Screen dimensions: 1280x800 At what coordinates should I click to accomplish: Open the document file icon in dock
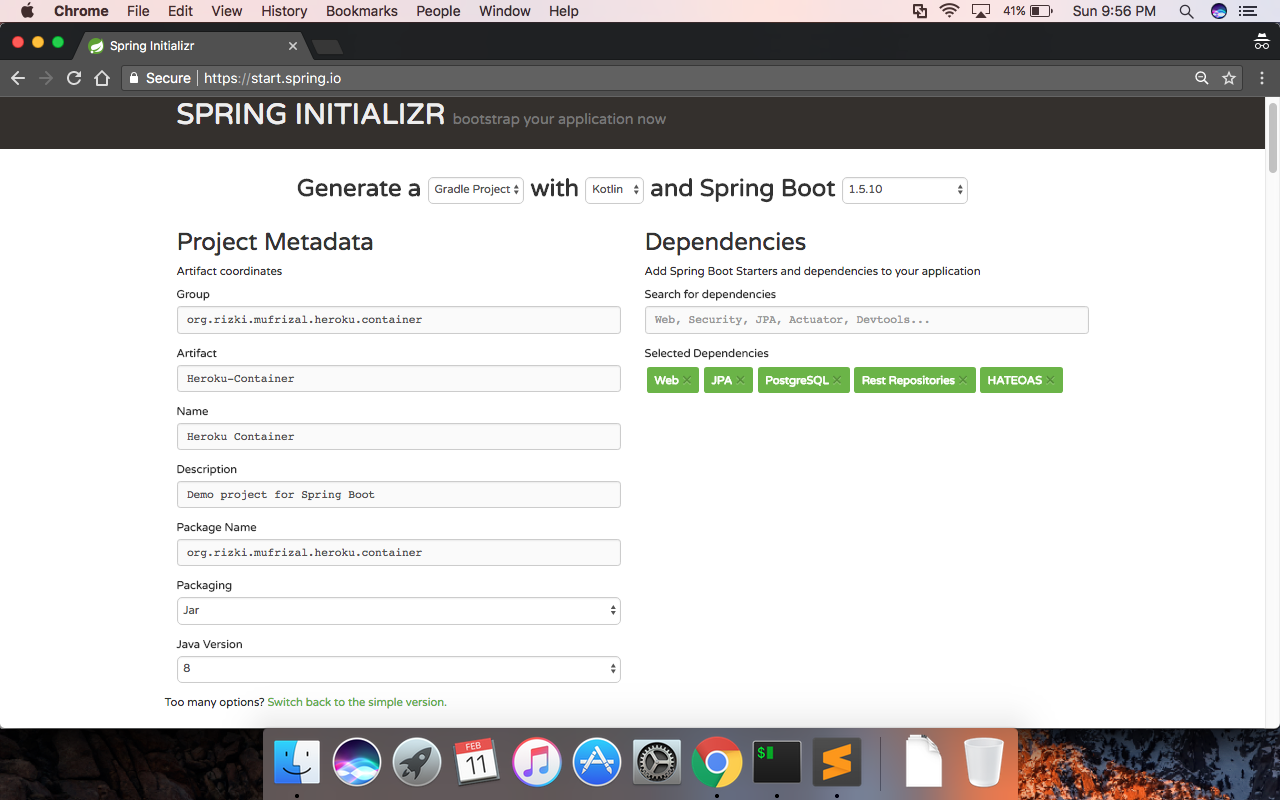924,763
